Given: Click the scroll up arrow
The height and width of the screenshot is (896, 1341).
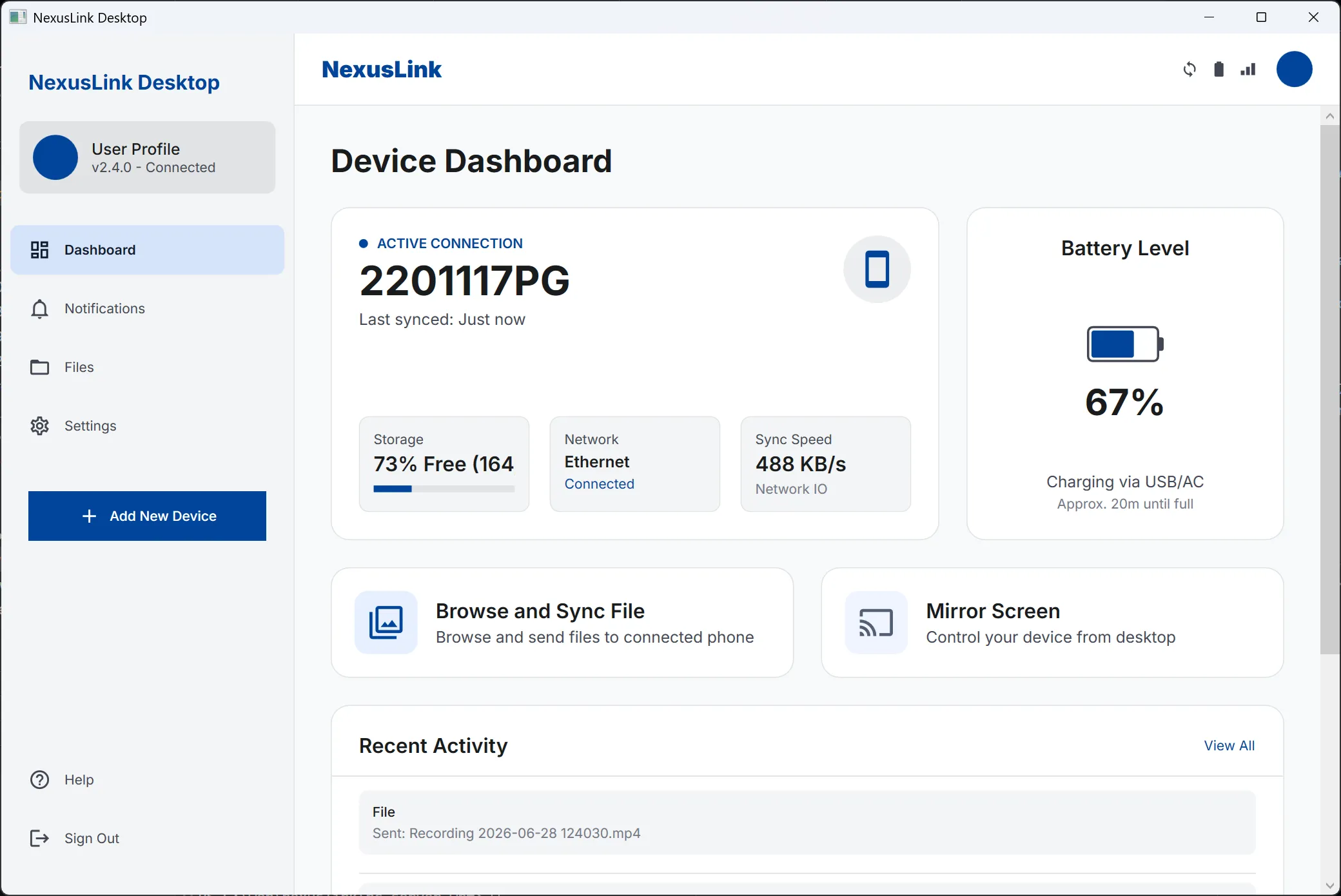Looking at the screenshot, I should coord(1330,116).
